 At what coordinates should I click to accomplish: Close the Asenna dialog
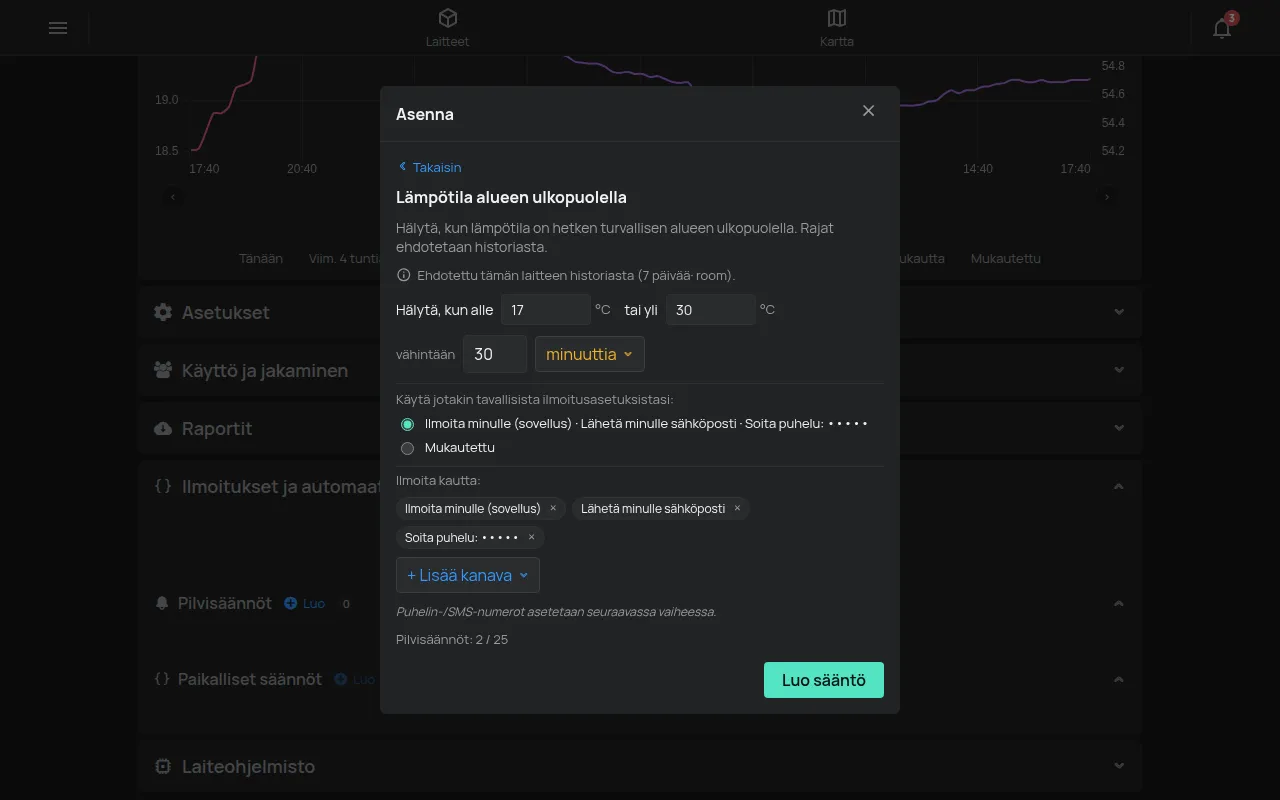coord(868,111)
